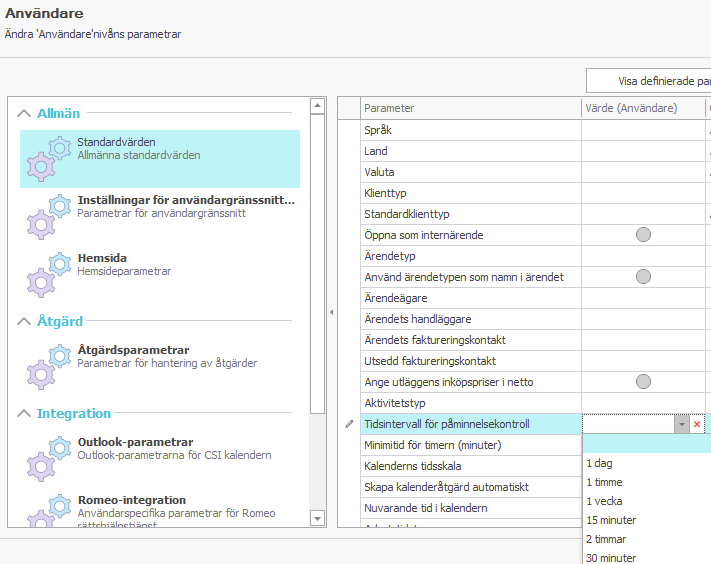Collapse the Åtgärd section
Viewport: 711px width, 564px height.
pyautogui.click(x=25, y=322)
